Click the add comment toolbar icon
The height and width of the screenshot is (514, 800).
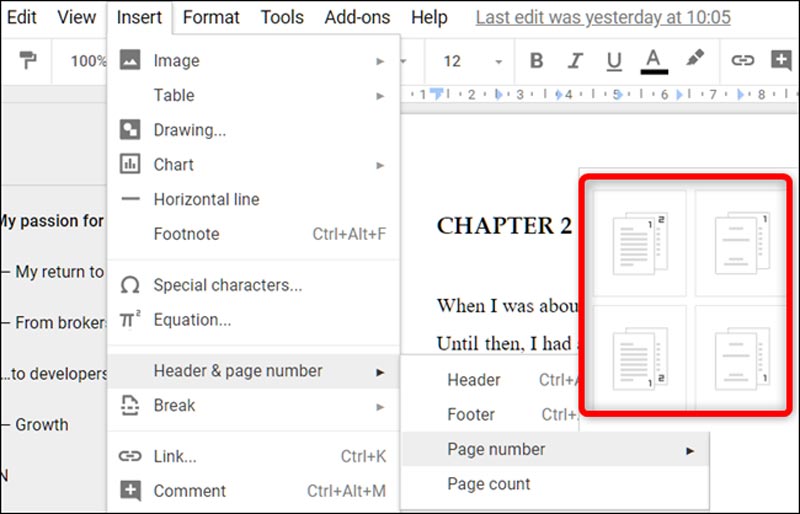click(781, 60)
